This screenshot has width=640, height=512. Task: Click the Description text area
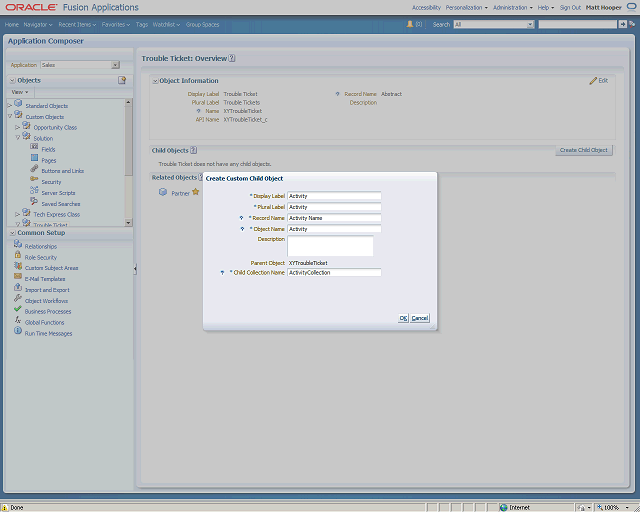pyautogui.click(x=330, y=246)
